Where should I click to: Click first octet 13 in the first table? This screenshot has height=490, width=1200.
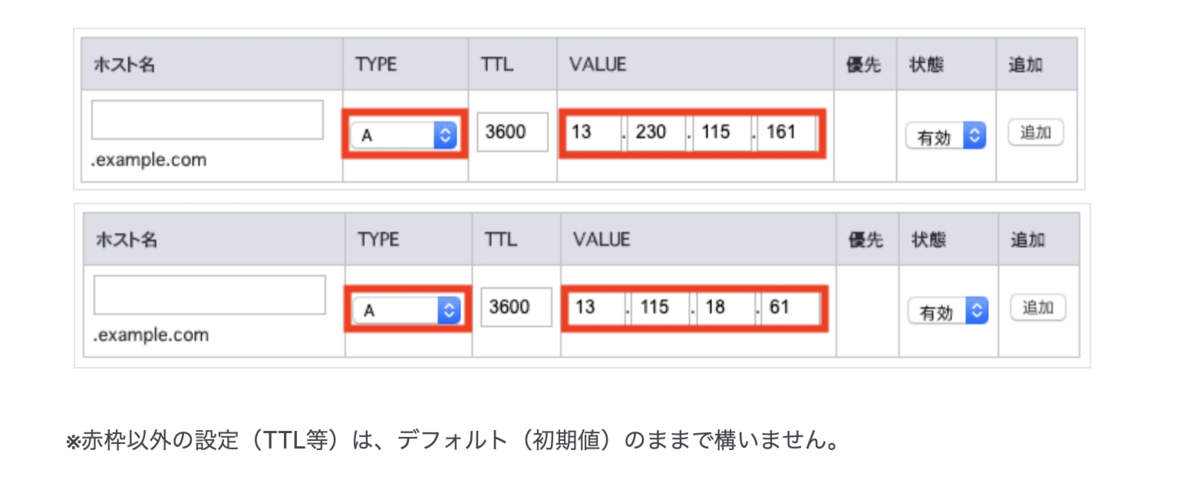coord(592,133)
